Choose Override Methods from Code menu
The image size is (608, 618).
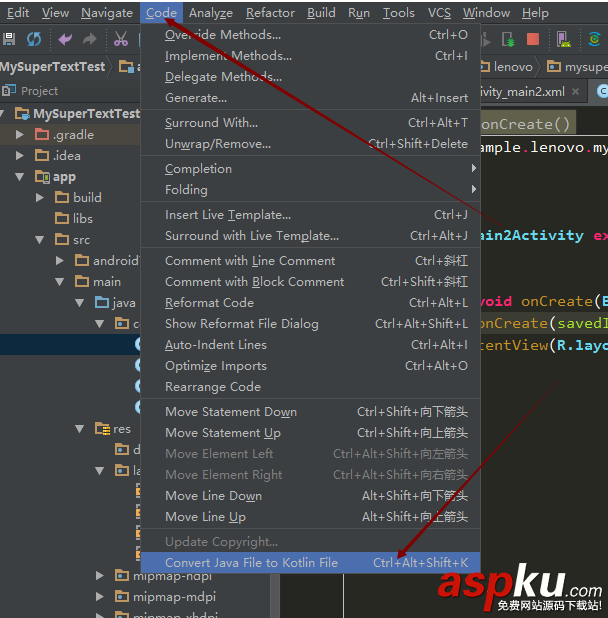pos(311,35)
